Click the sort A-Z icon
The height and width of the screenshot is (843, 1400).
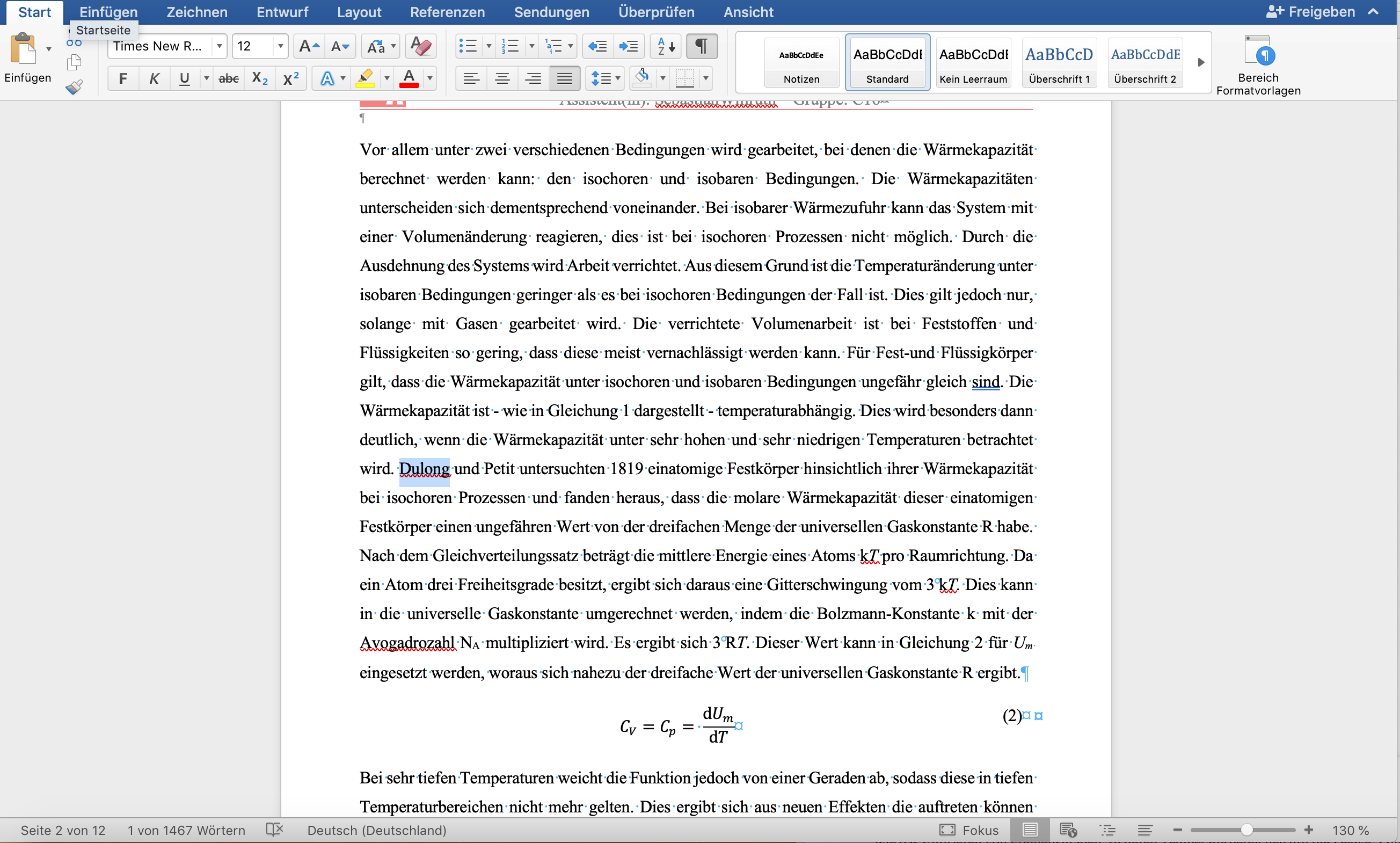[x=666, y=46]
